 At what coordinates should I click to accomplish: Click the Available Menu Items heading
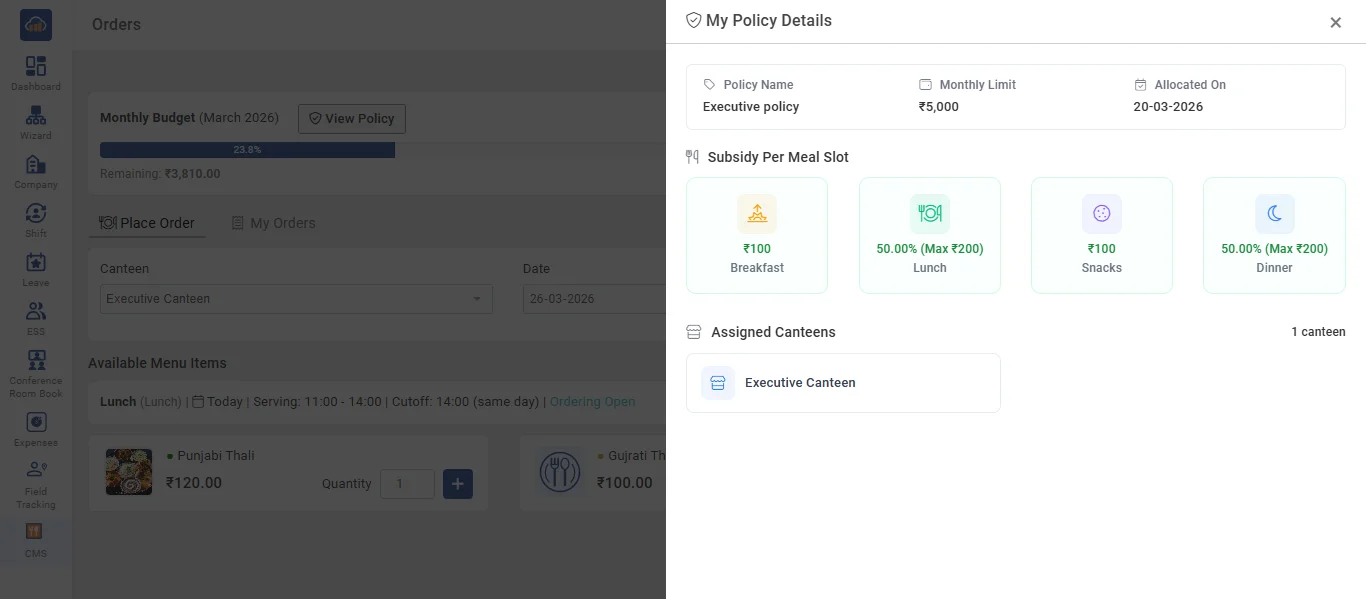157,363
